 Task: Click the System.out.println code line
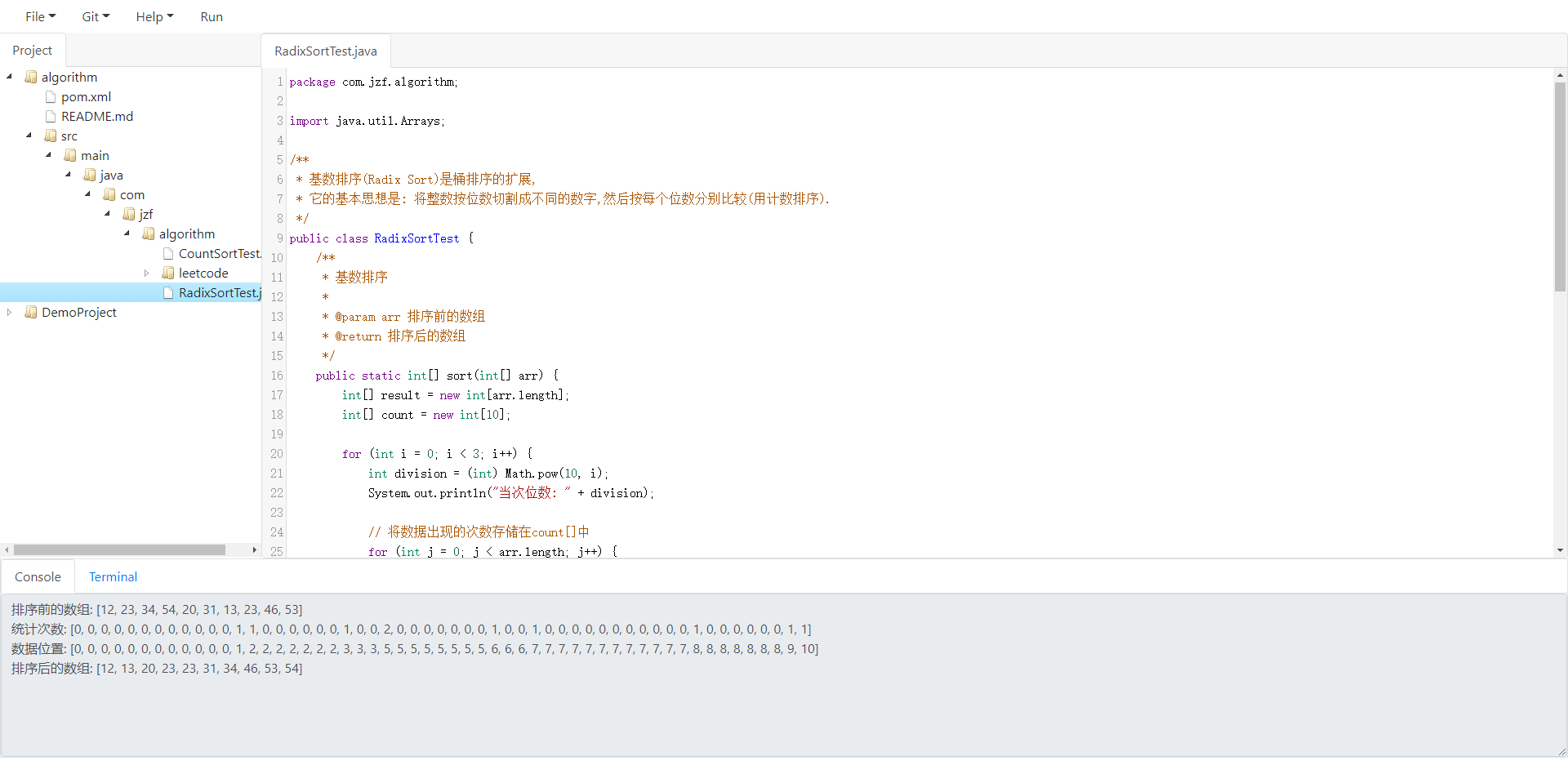coord(511,493)
